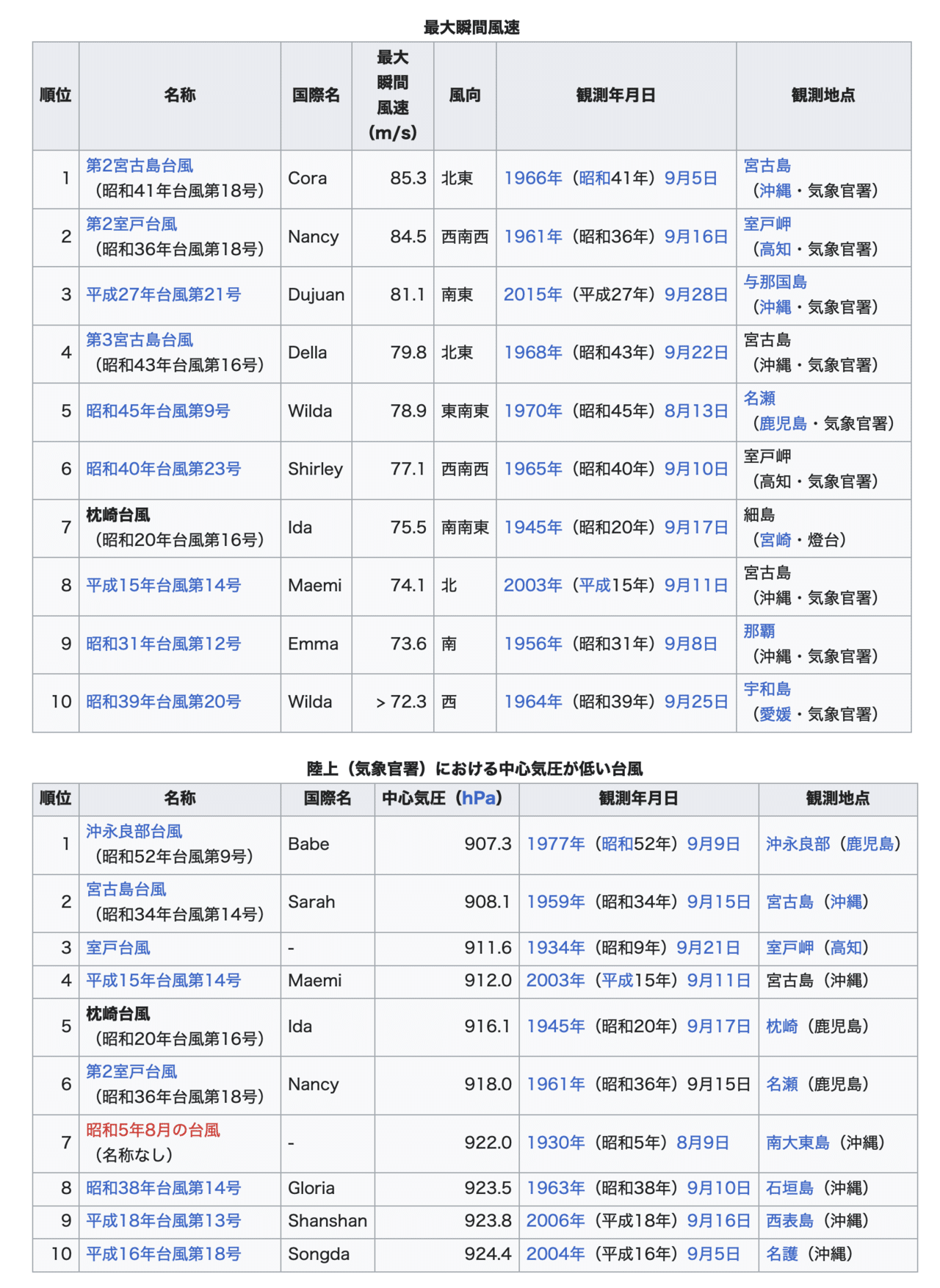Select the international name Babe
940x1288 pixels.
308,844
